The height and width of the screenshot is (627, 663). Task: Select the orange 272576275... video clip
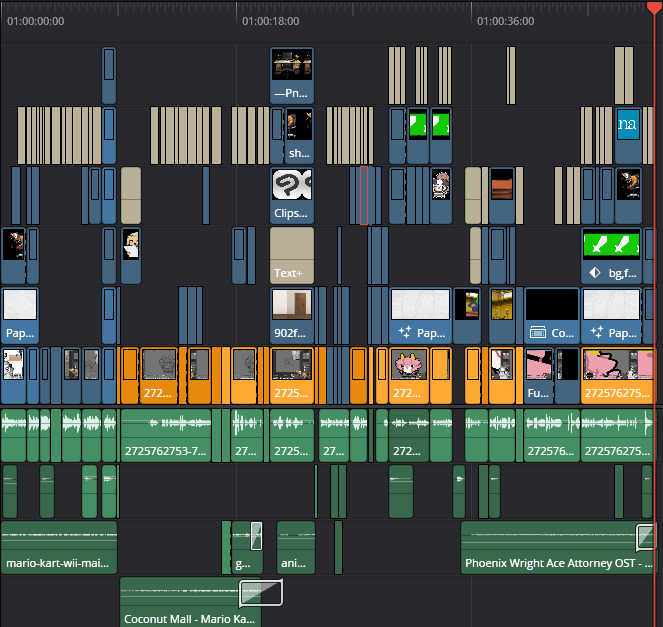point(617,375)
